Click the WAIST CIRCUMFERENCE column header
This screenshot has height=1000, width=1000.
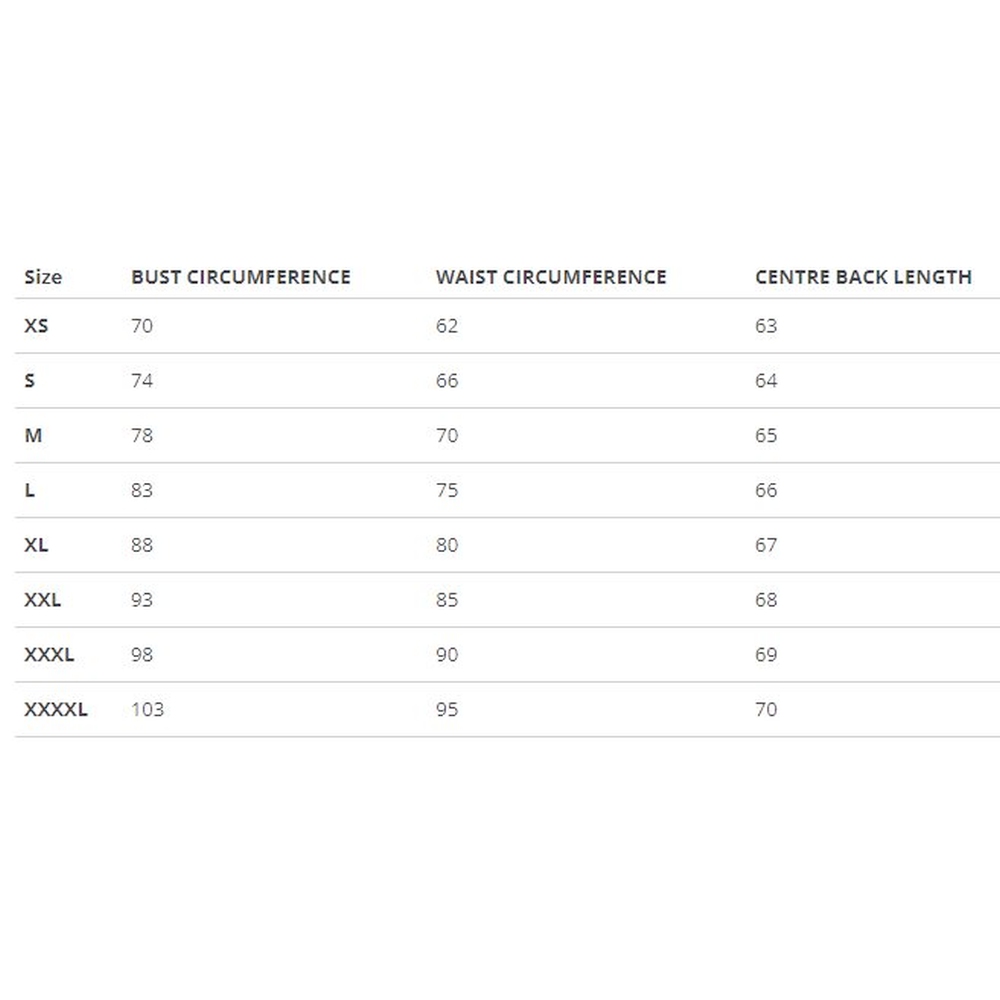click(x=551, y=277)
